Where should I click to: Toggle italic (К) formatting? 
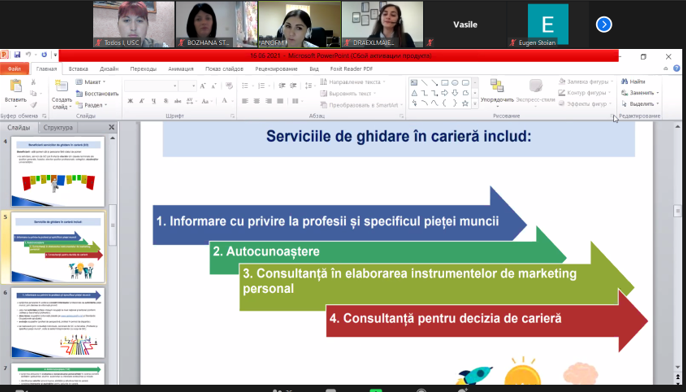point(142,101)
